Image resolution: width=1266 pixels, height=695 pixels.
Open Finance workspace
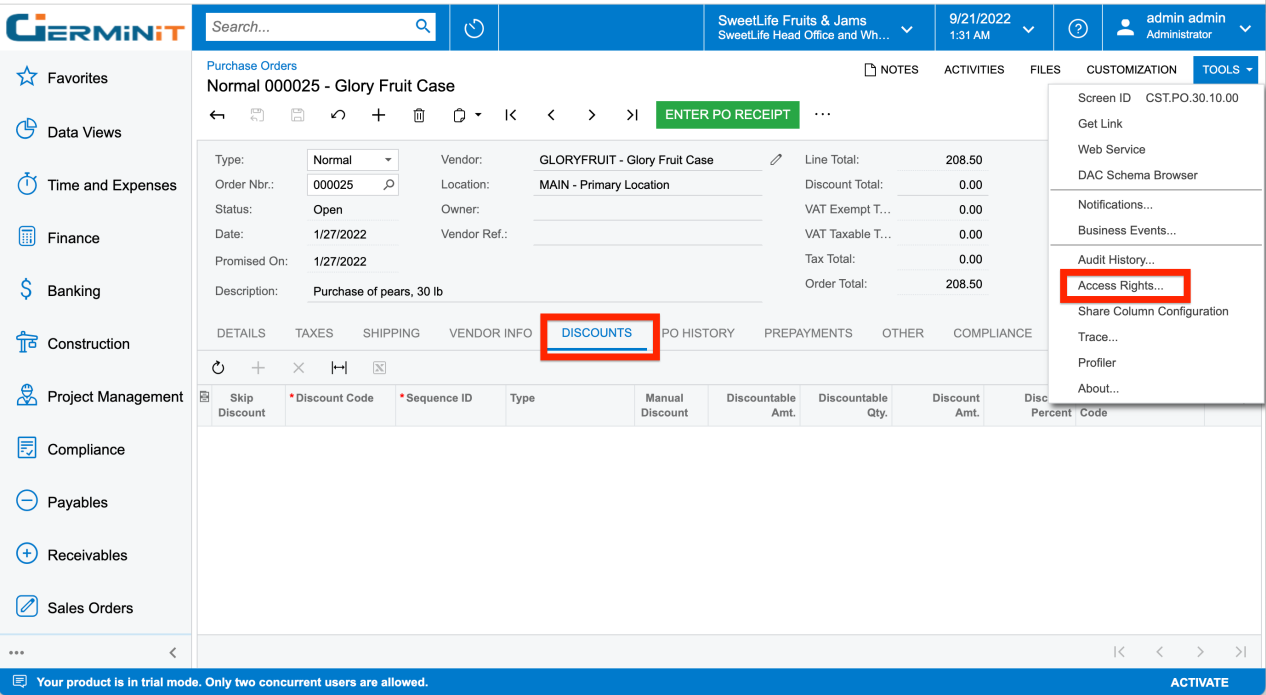58,238
